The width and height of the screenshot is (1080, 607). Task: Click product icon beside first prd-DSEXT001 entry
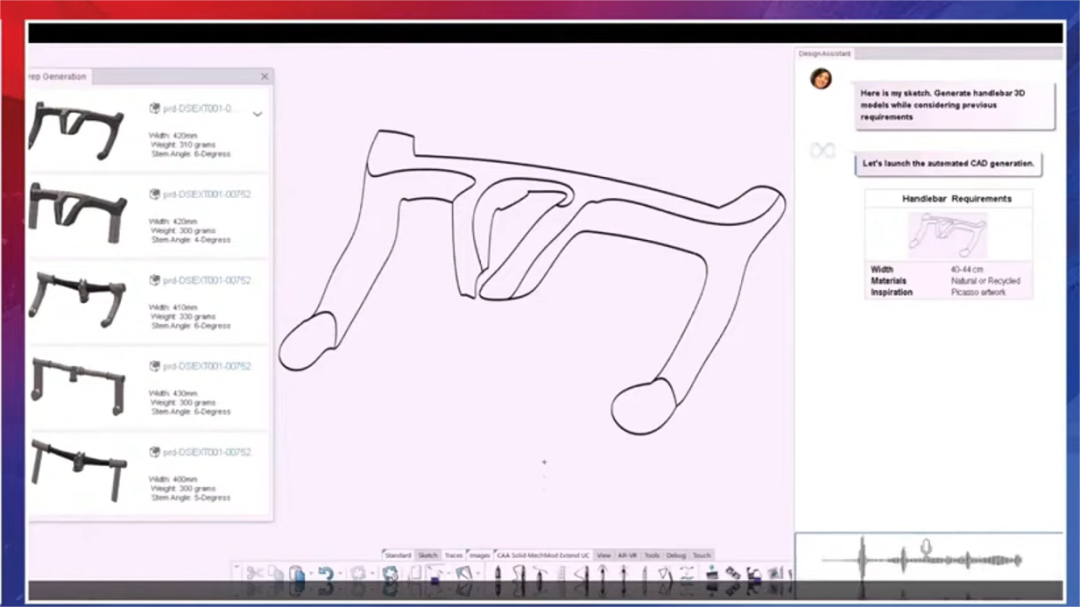[x=155, y=108]
